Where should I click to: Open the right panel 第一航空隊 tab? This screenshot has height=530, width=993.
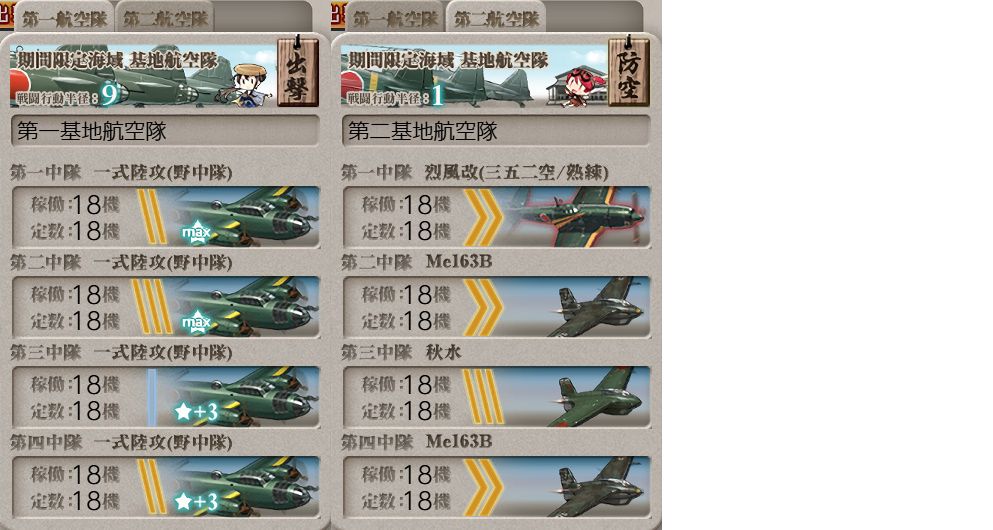(x=395, y=18)
